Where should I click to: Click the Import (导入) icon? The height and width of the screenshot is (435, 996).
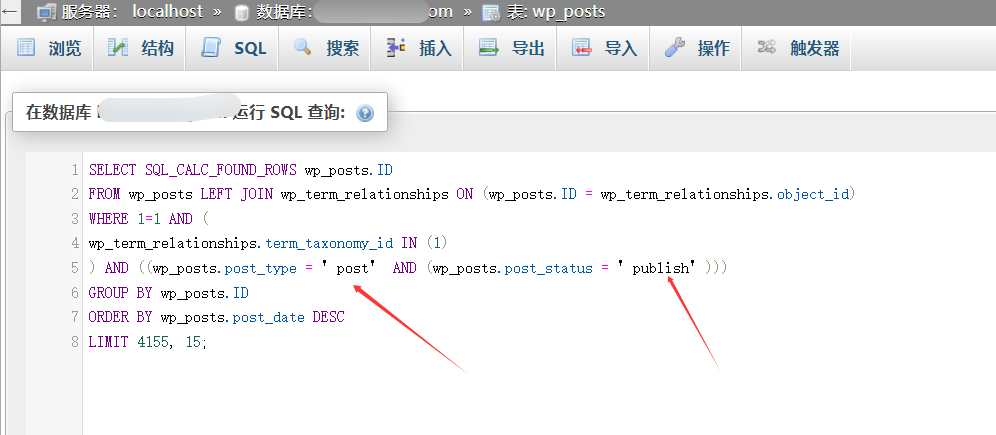[x=581, y=47]
